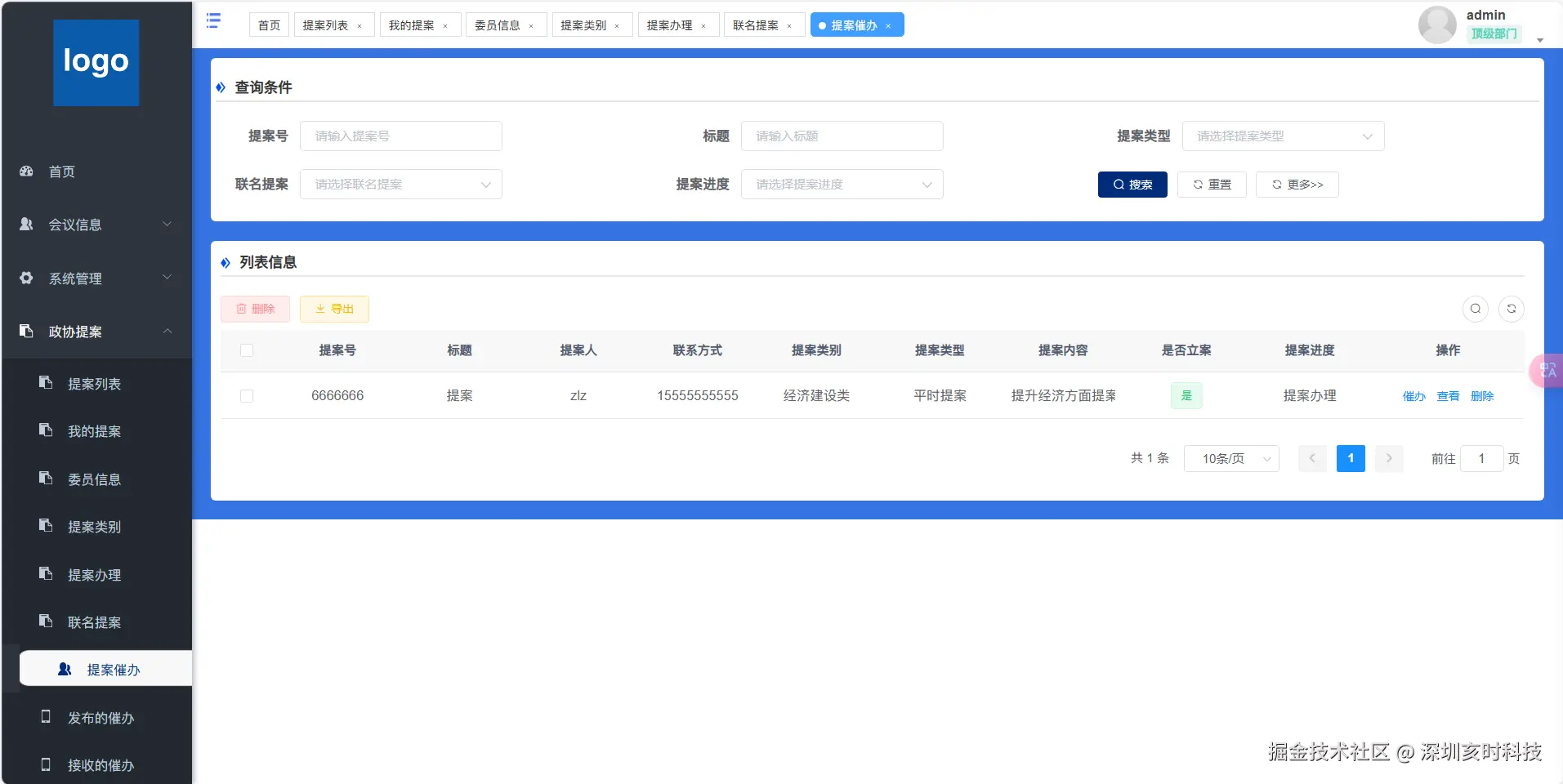This screenshot has height=784, width=1563.
Task: Click the logo image in the sidebar
Action: coord(96,63)
